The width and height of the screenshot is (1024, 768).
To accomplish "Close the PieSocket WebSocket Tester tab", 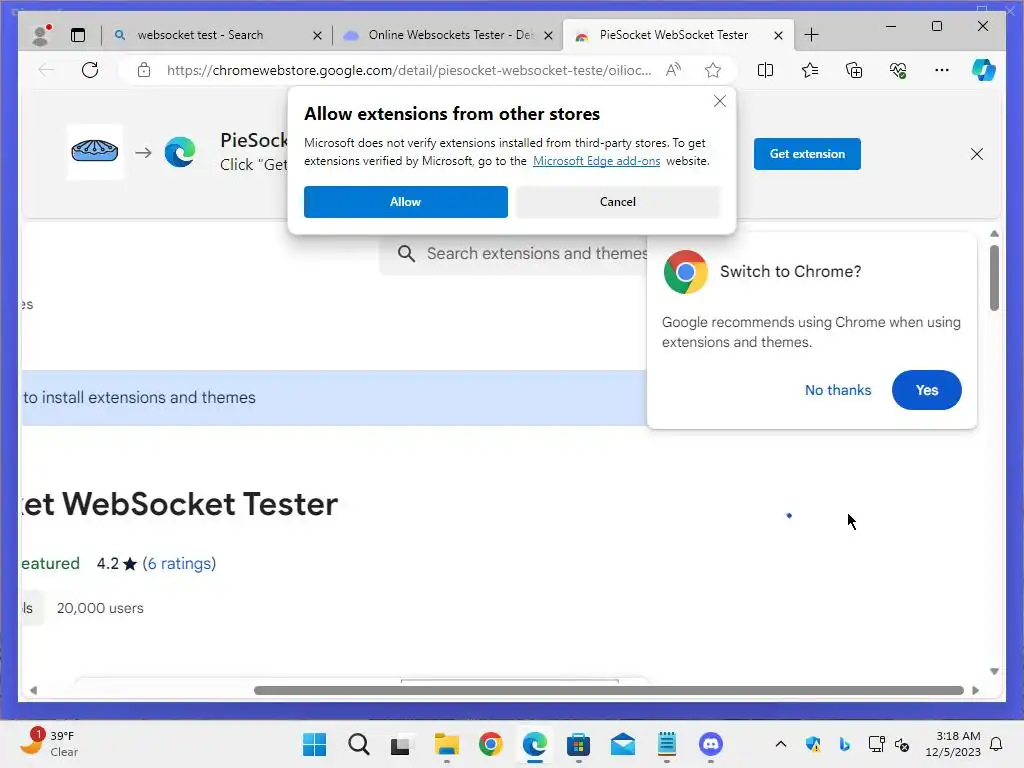I will [778, 35].
